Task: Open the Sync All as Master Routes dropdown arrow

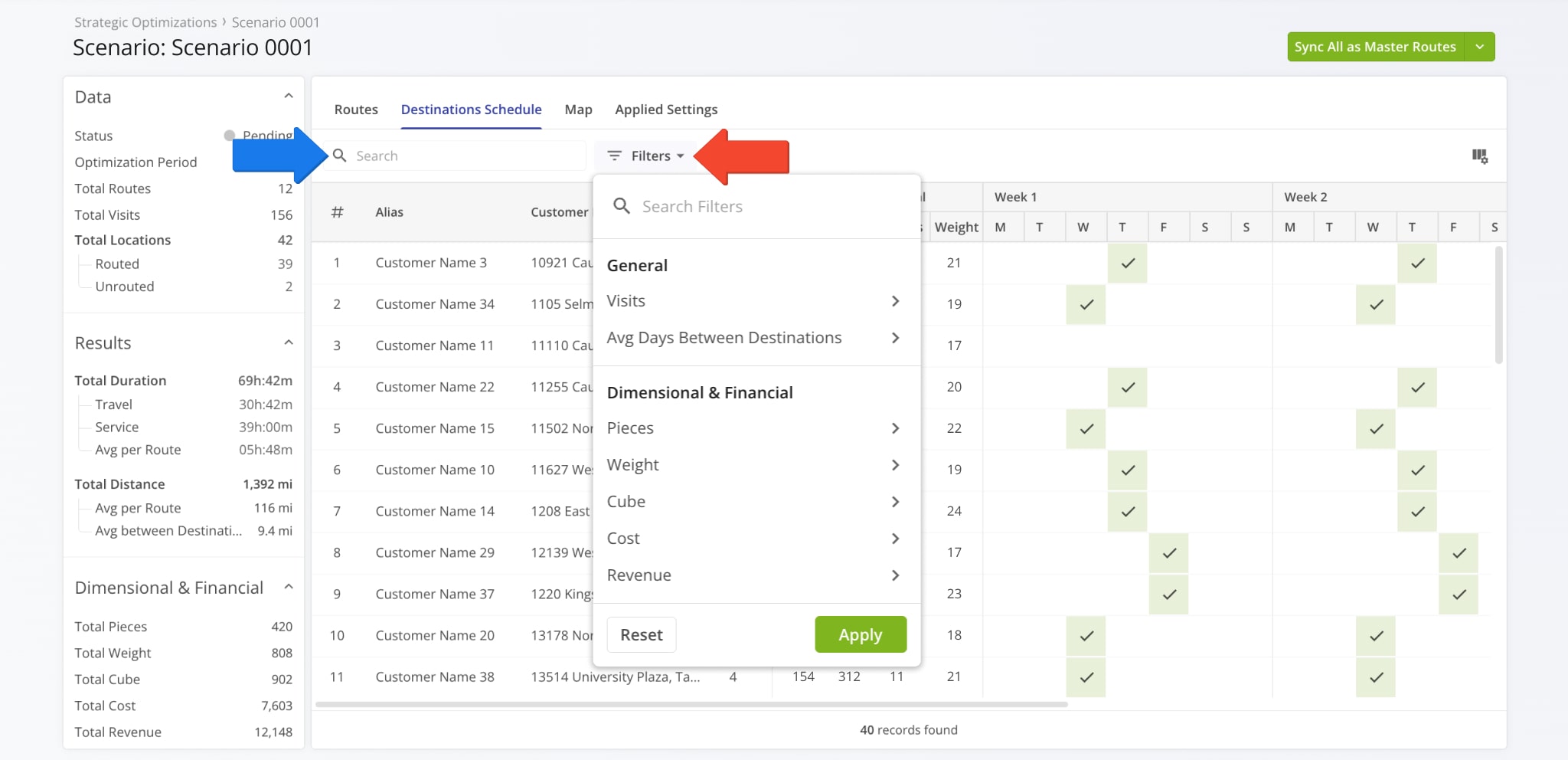Action: point(1479,47)
